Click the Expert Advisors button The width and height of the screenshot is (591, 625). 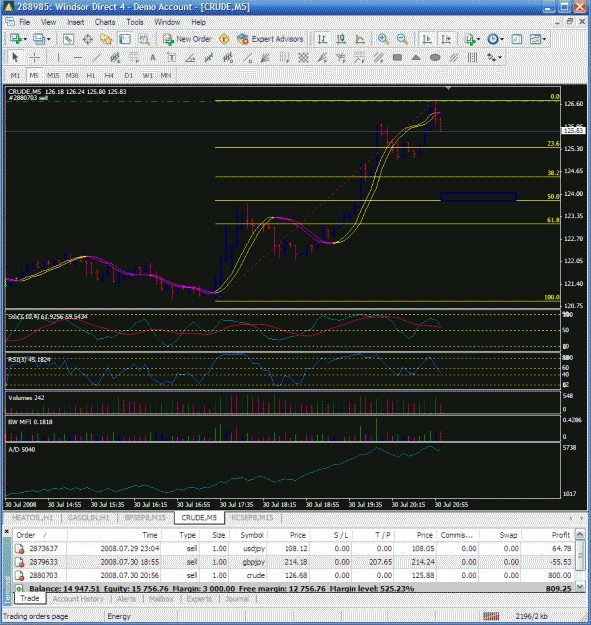(x=270, y=39)
